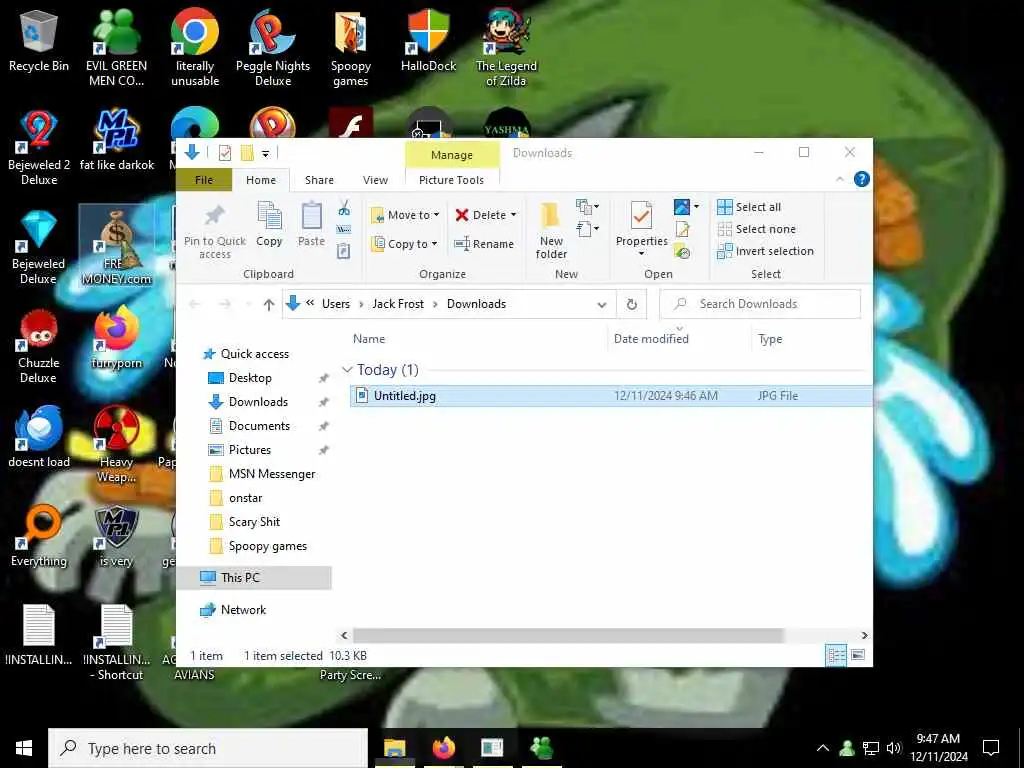
Task: Click the Paste icon in the ribbon
Action: pos(312,216)
